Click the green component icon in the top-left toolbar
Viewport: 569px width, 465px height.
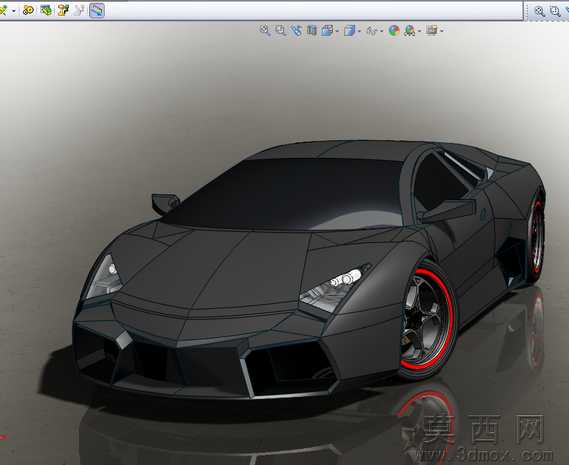(x=46, y=10)
